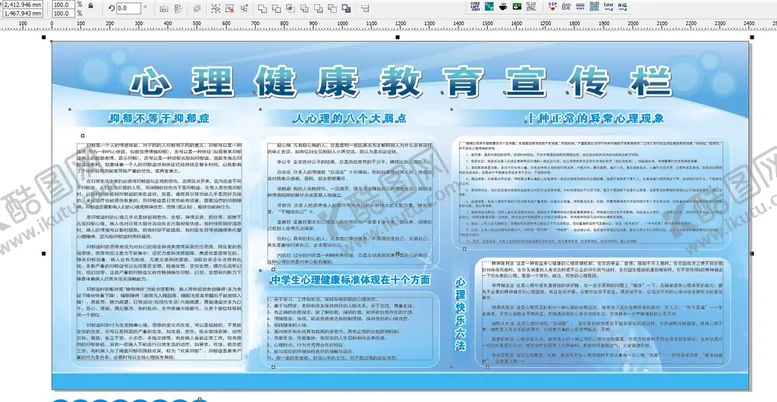This screenshot has width=777, height=402.
Task: Click the rotation angle field
Action: pos(128,8)
